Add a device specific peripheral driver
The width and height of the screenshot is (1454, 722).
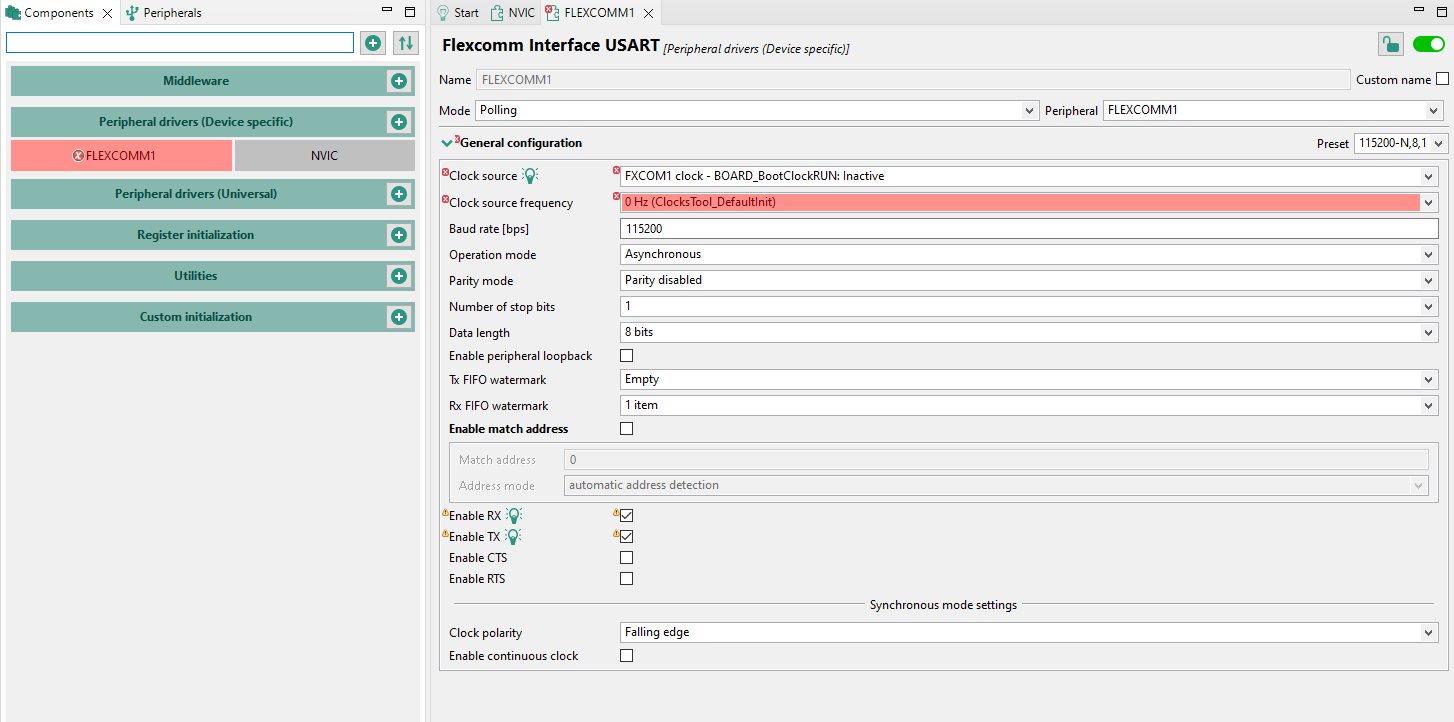(398, 122)
